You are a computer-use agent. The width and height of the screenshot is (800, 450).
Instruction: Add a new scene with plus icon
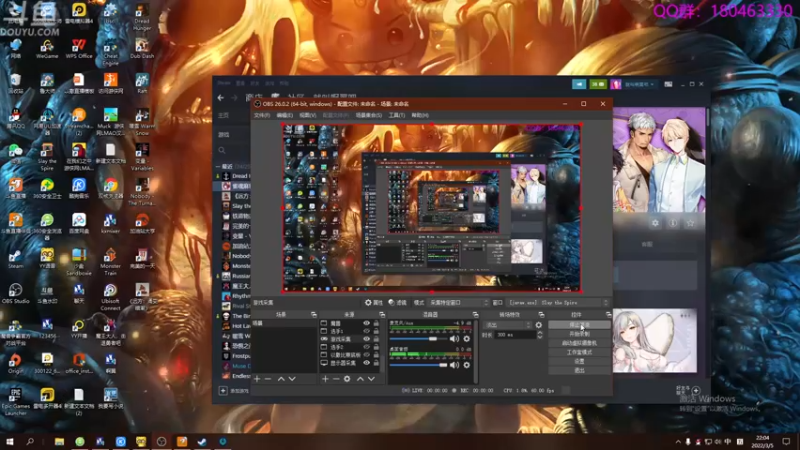(257, 379)
